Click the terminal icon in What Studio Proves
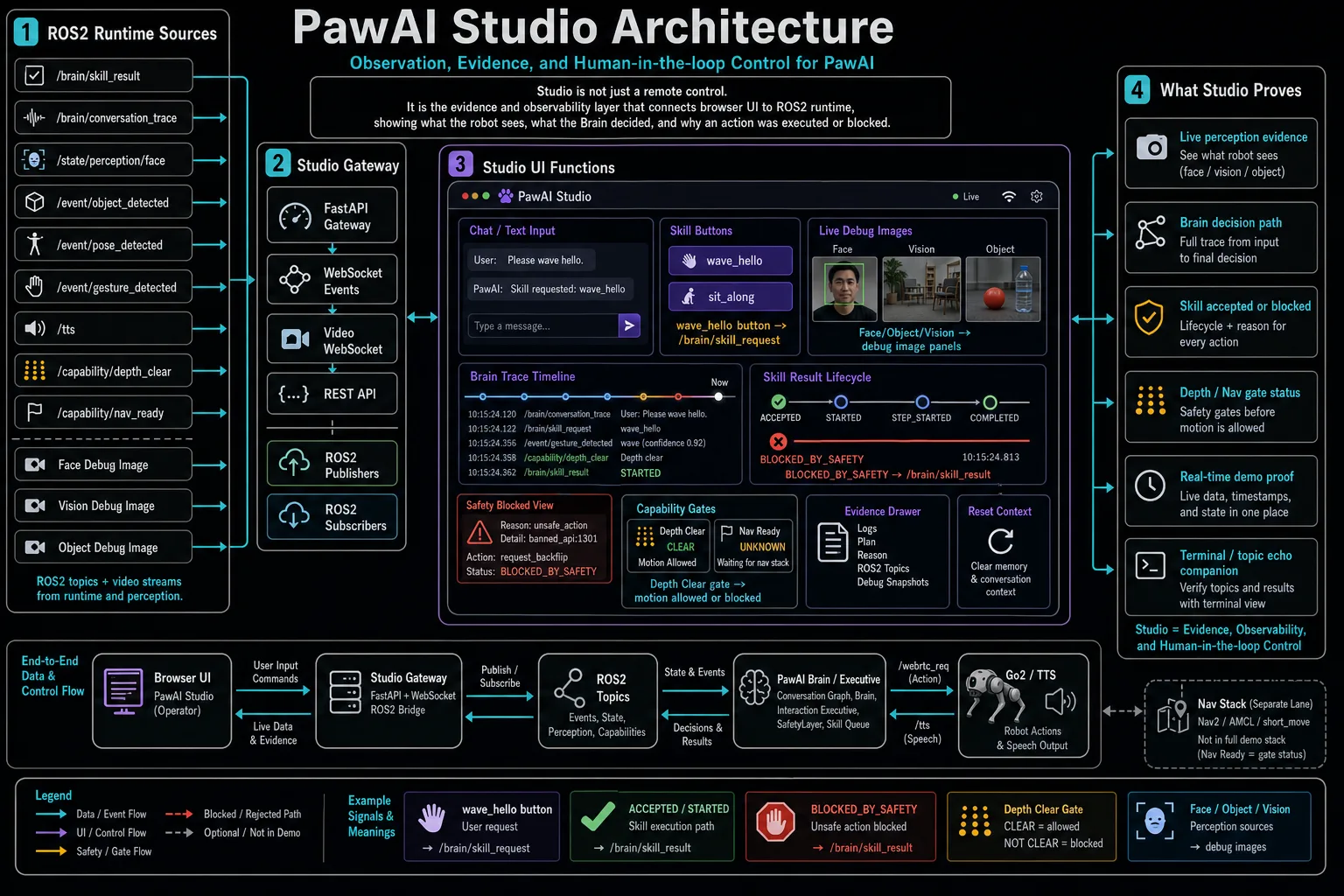The image size is (1344, 896). click(1150, 566)
